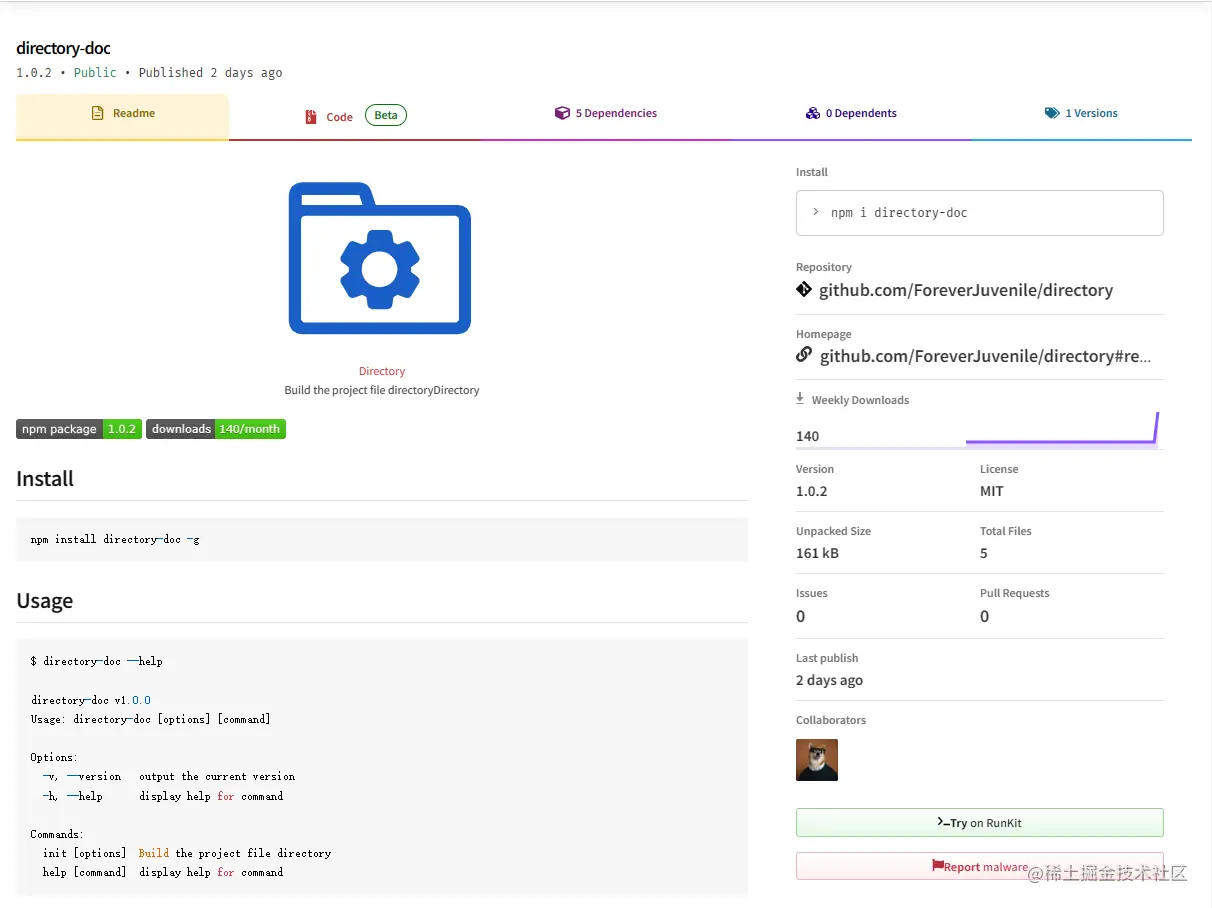Click the homepage chain link icon
The width and height of the screenshot is (1212, 908).
[x=804, y=355]
